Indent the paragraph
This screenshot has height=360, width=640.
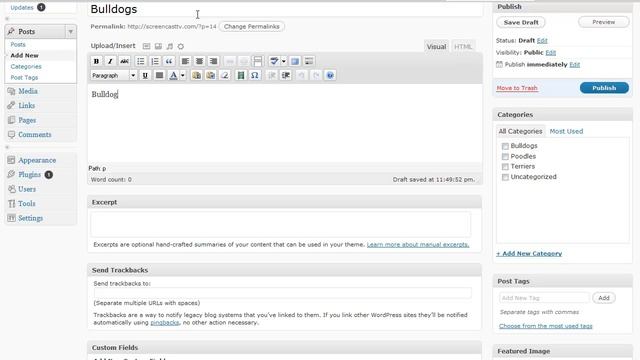pos(286,76)
